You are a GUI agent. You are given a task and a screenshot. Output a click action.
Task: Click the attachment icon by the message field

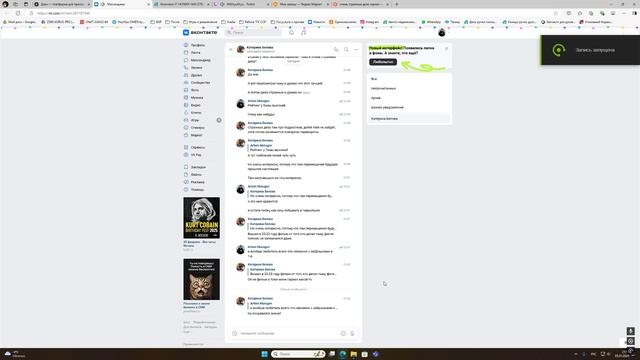coord(235,333)
